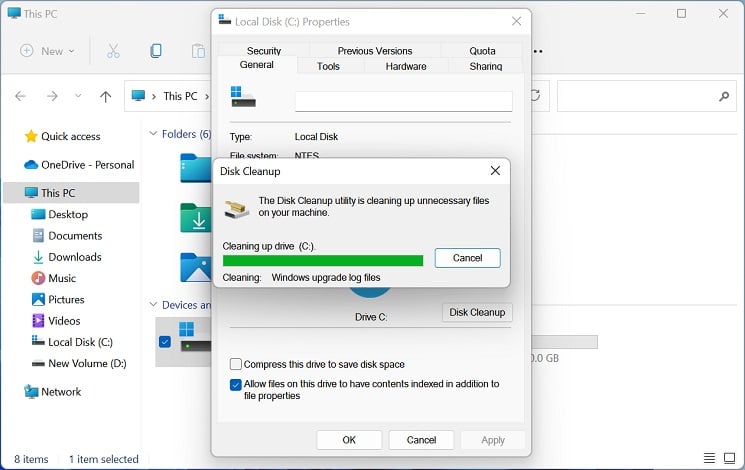The width and height of the screenshot is (745, 470).
Task: Click the Copy icon in File Explorer toolbar
Action: (x=156, y=51)
